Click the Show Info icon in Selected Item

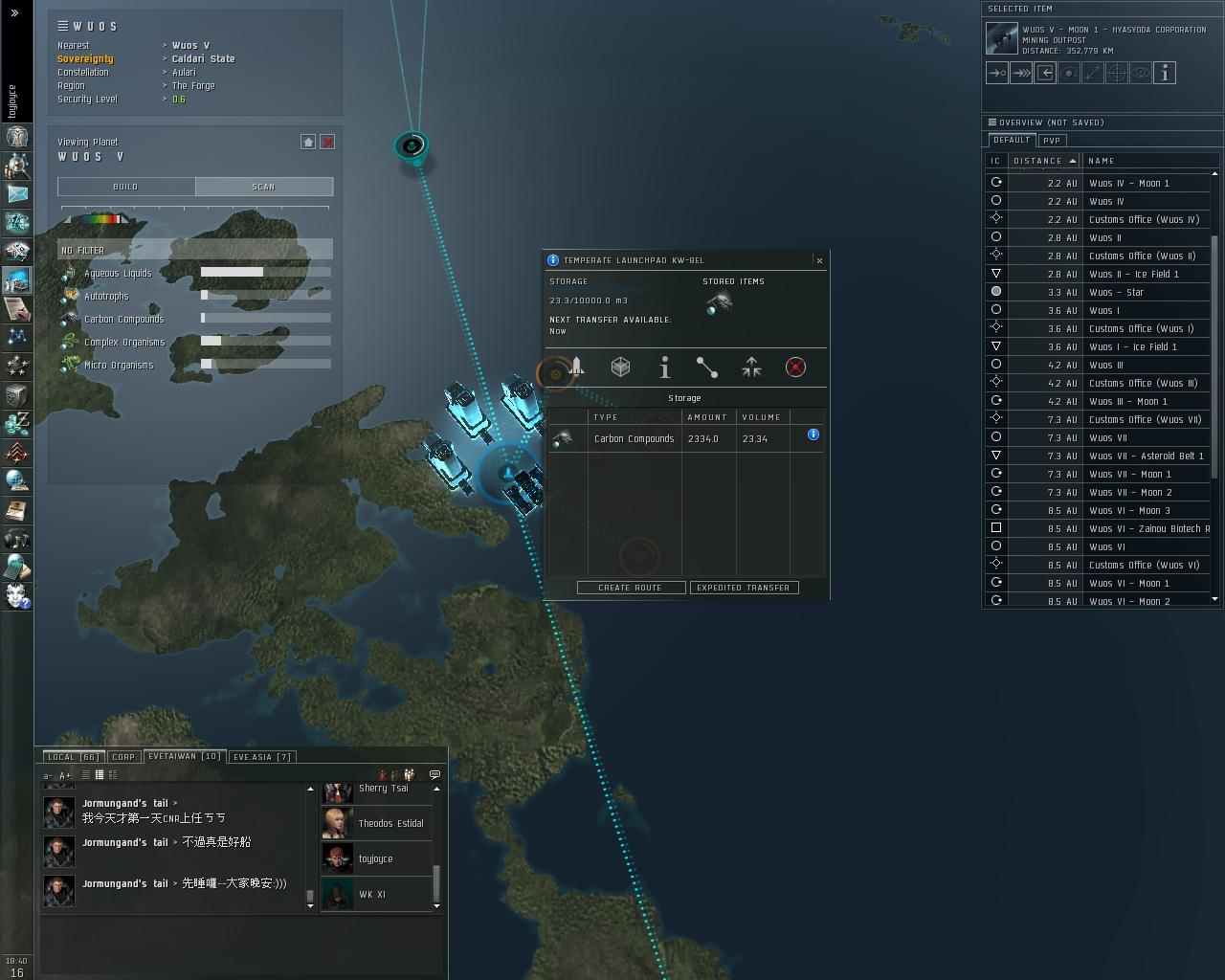click(1165, 73)
